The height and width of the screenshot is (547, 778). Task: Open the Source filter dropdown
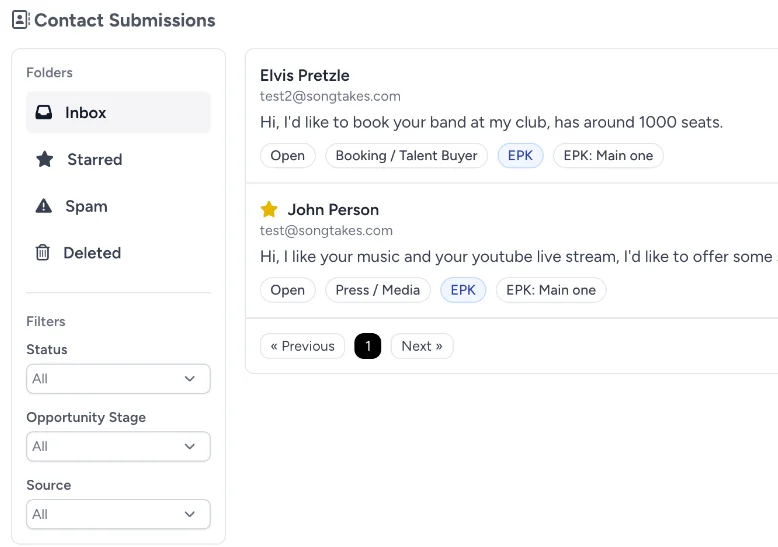pos(118,515)
